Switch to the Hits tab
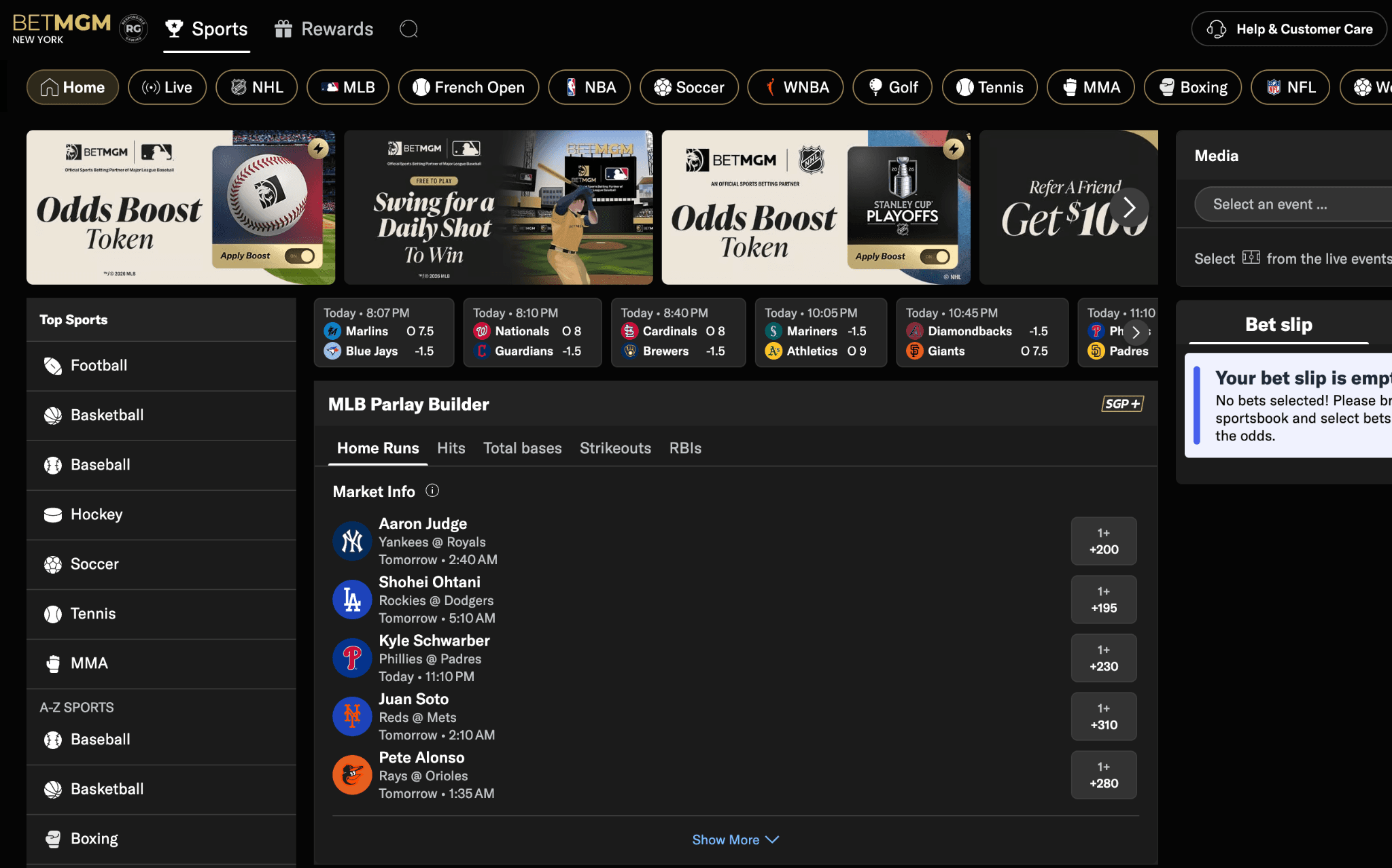Image resolution: width=1392 pixels, height=868 pixels. [451, 448]
